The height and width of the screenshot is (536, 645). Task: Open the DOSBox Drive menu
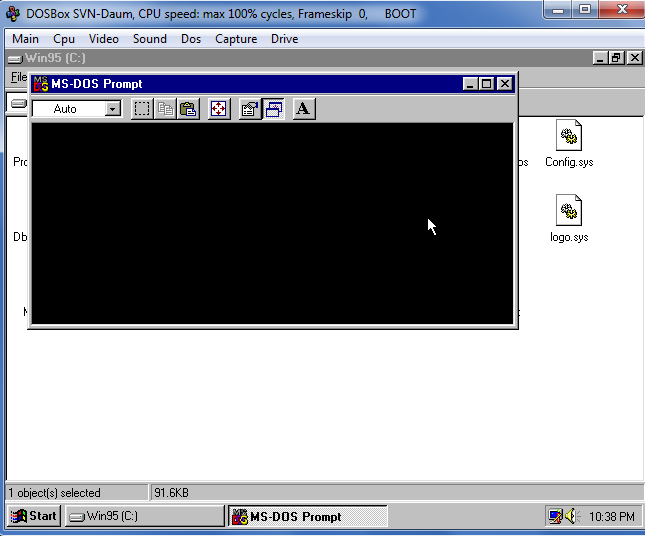pos(285,39)
